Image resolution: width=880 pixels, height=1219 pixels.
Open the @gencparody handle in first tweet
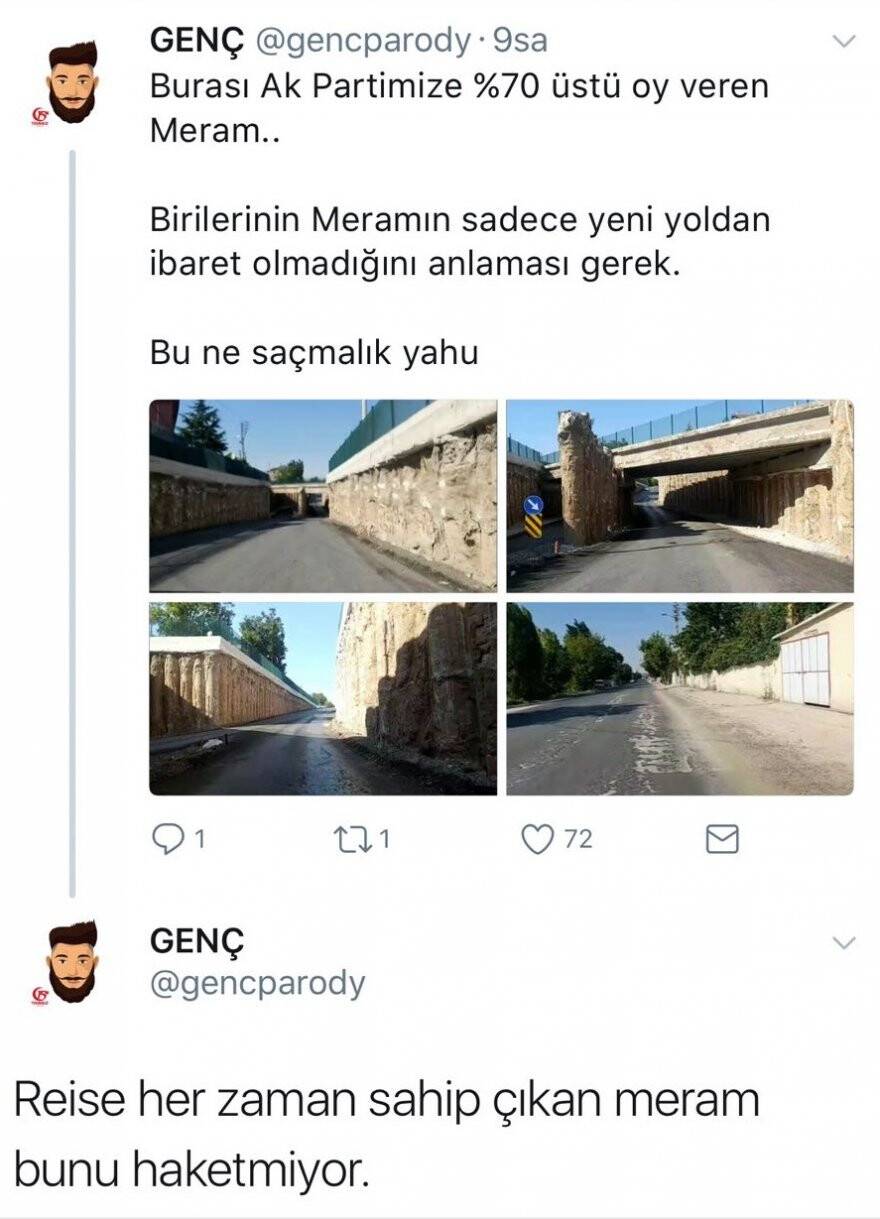[363, 41]
